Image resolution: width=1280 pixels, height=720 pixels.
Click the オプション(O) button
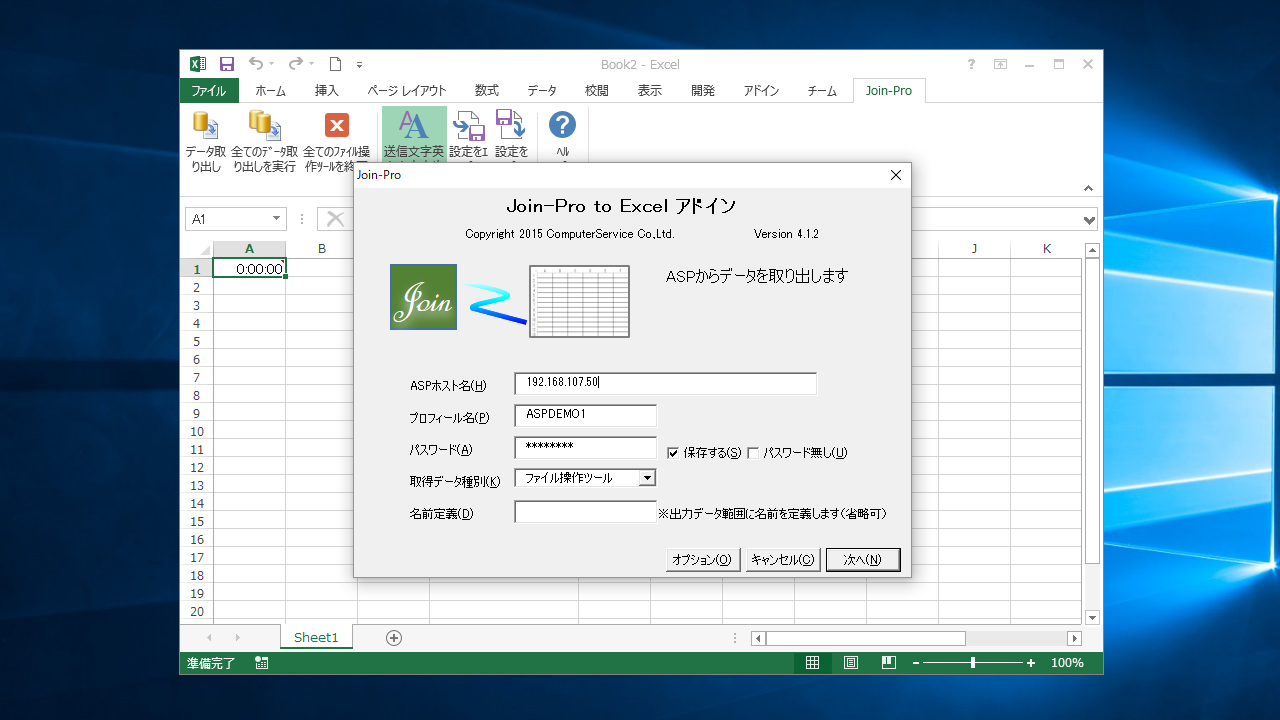(x=704, y=560)
